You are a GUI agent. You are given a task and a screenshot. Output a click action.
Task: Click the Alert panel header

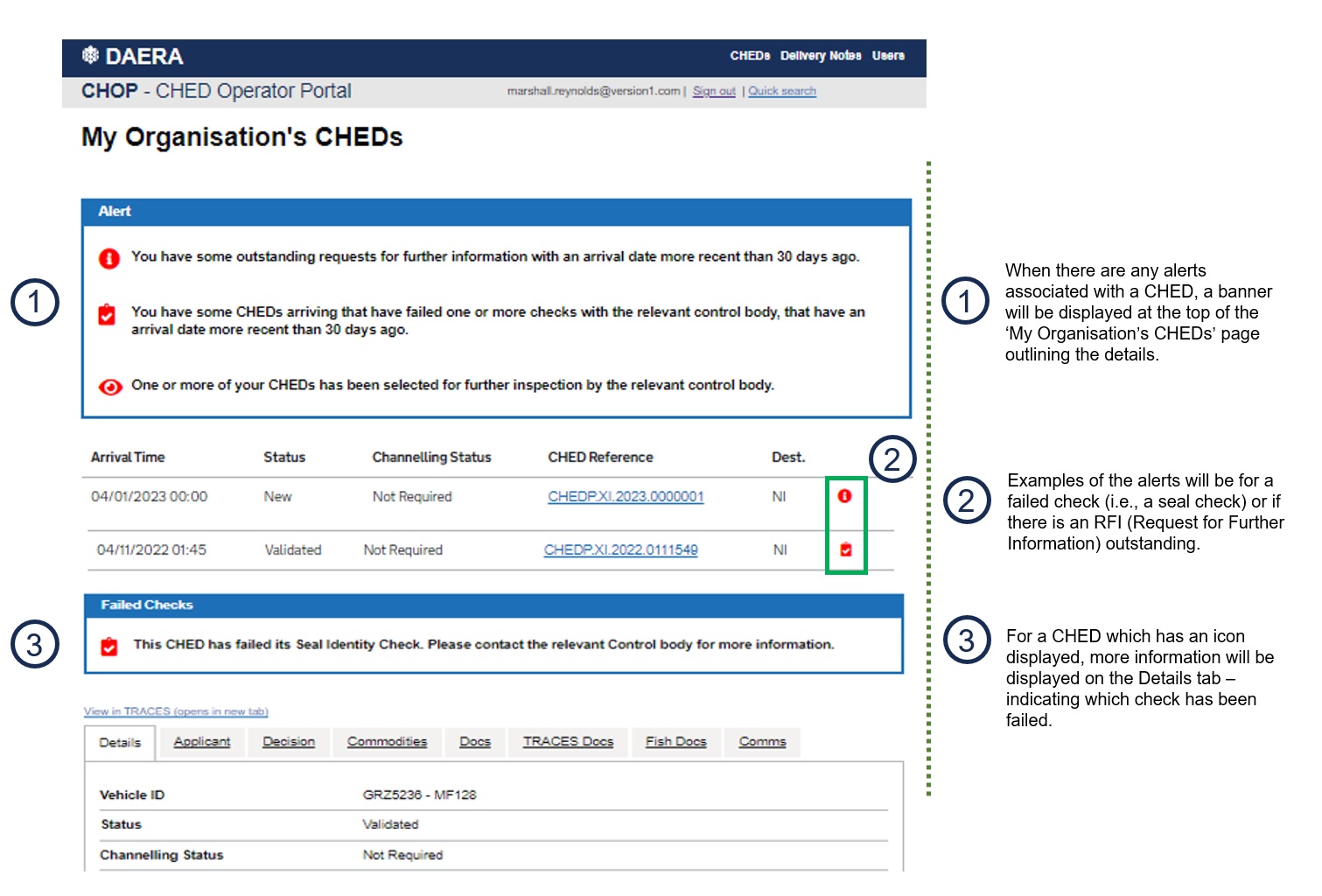[496, 212]
